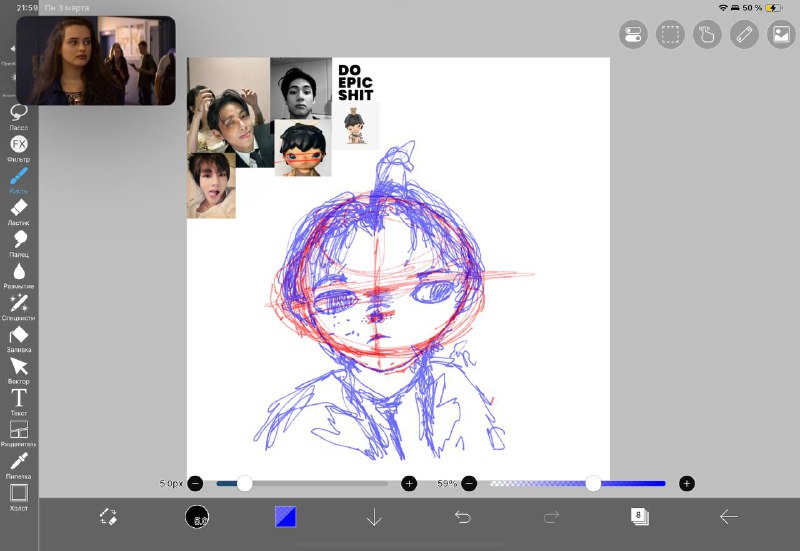Tap the back arrow in bottom bar
Image resolution: width=800 pixels, height=551 pixels.
pyautogui.click(x=728, y=517)
